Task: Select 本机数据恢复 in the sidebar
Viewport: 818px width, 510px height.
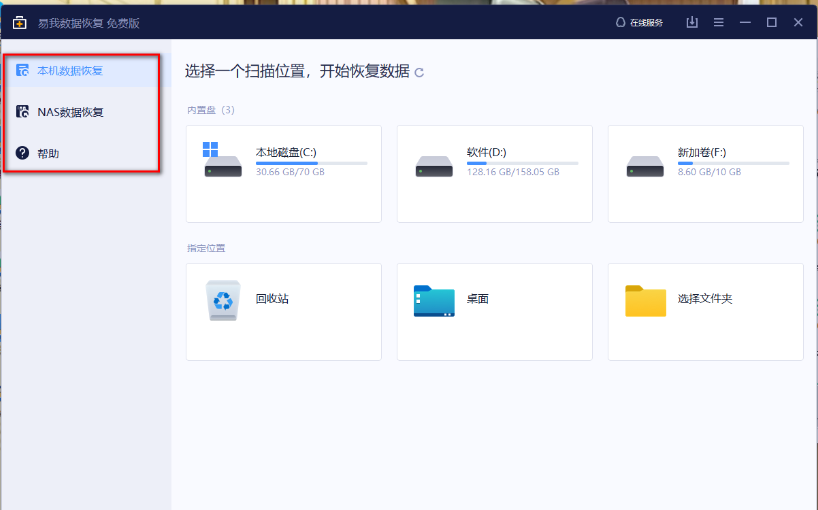Action: (70, 71)
